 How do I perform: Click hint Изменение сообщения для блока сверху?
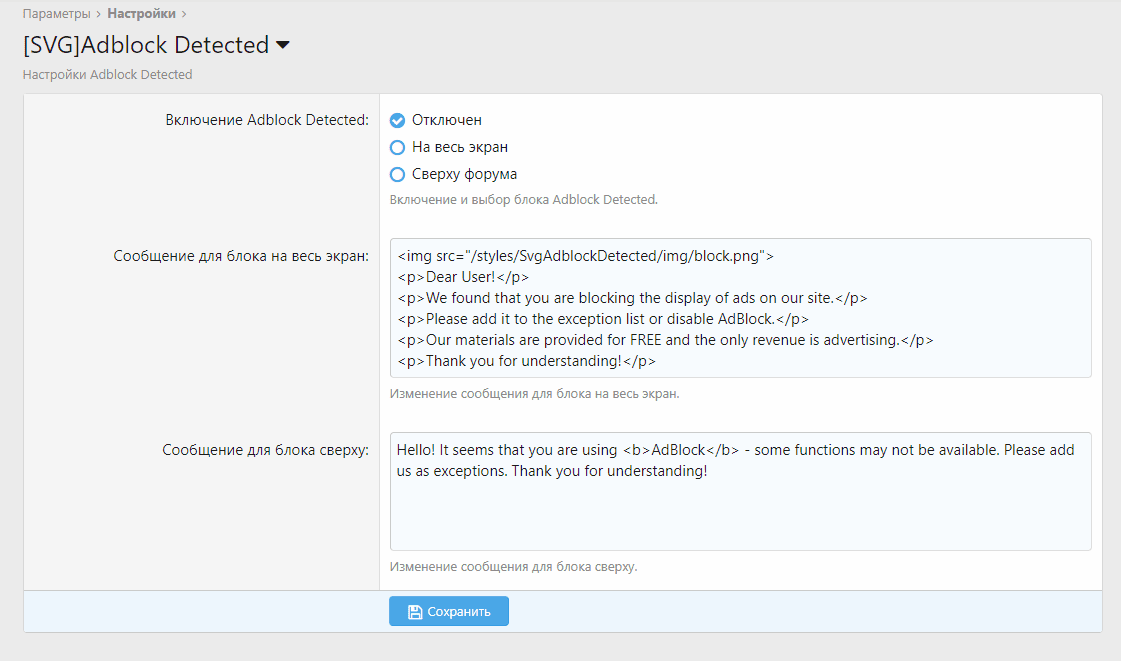point(513,566)
